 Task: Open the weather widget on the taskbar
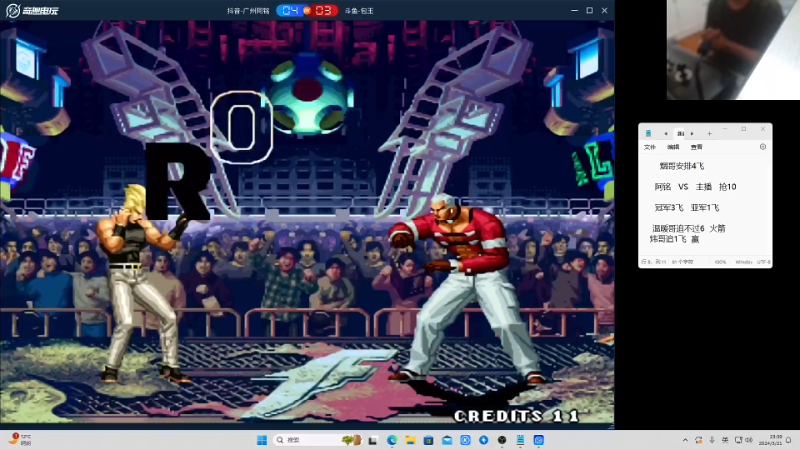pos(20,440)
